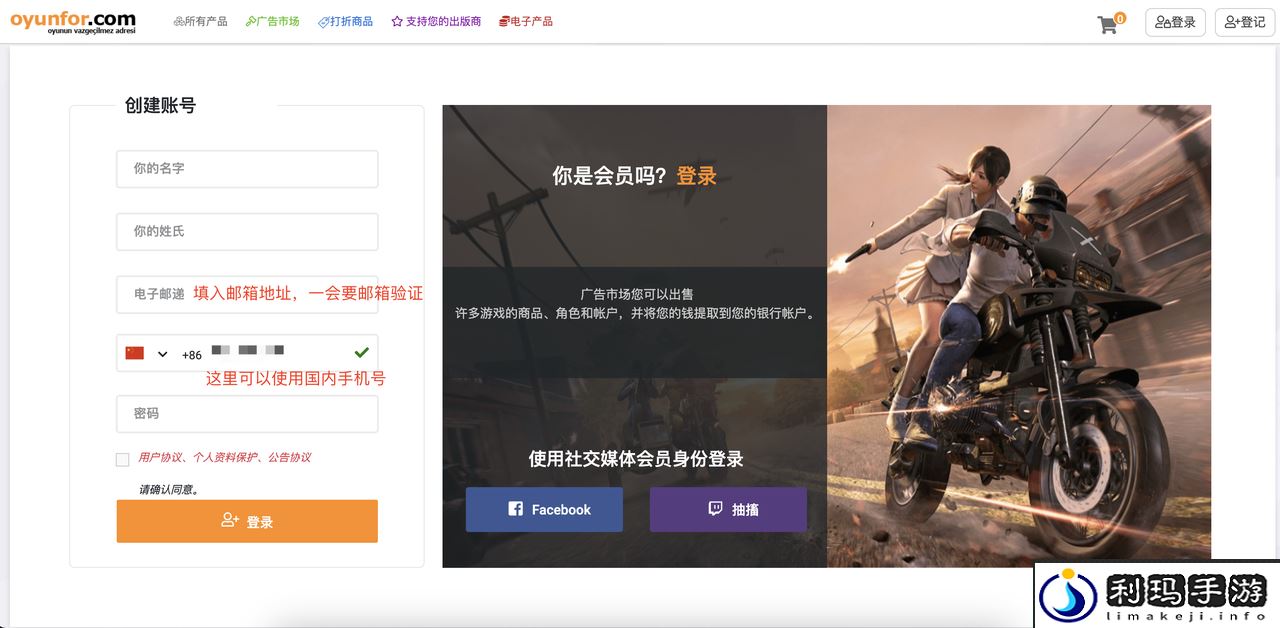Viewport: 1280px width, 628px height.
Task: Sign in with the purple 抽搐 Twitch button
Action: (728, 509)
